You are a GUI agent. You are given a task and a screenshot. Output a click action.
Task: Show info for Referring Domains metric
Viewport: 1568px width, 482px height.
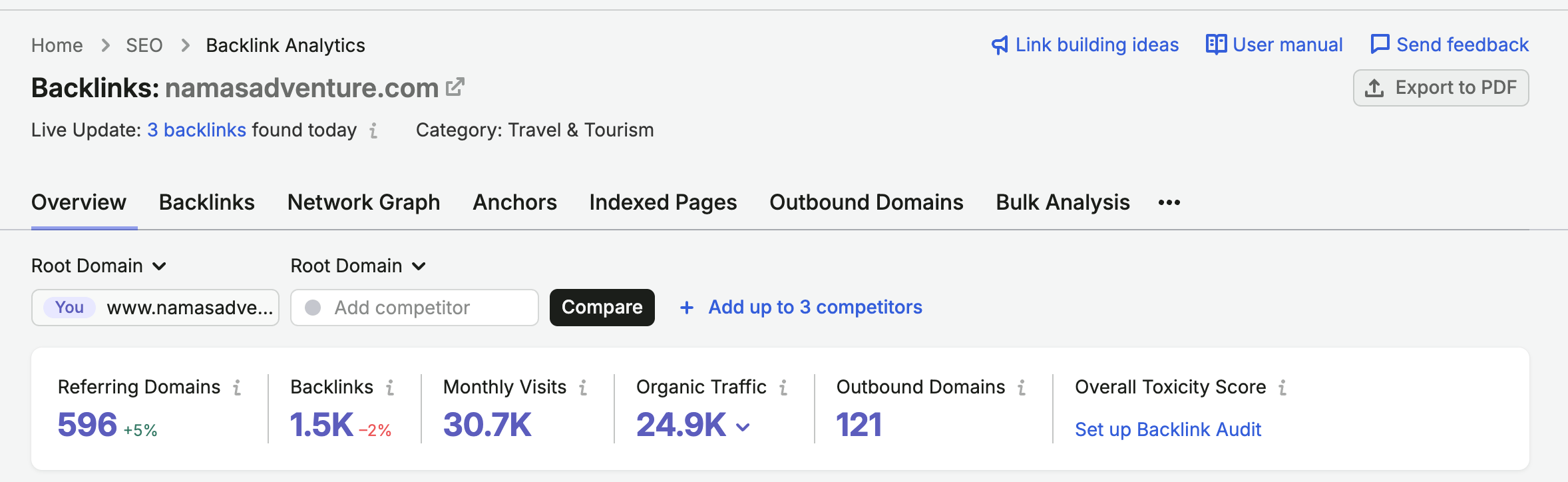237,387
